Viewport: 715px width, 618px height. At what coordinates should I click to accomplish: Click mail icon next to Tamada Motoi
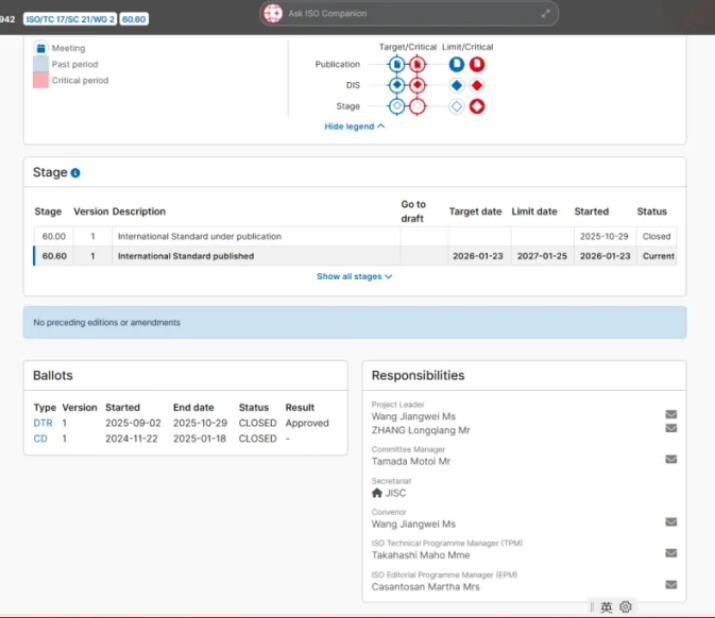tap(670, 459)
